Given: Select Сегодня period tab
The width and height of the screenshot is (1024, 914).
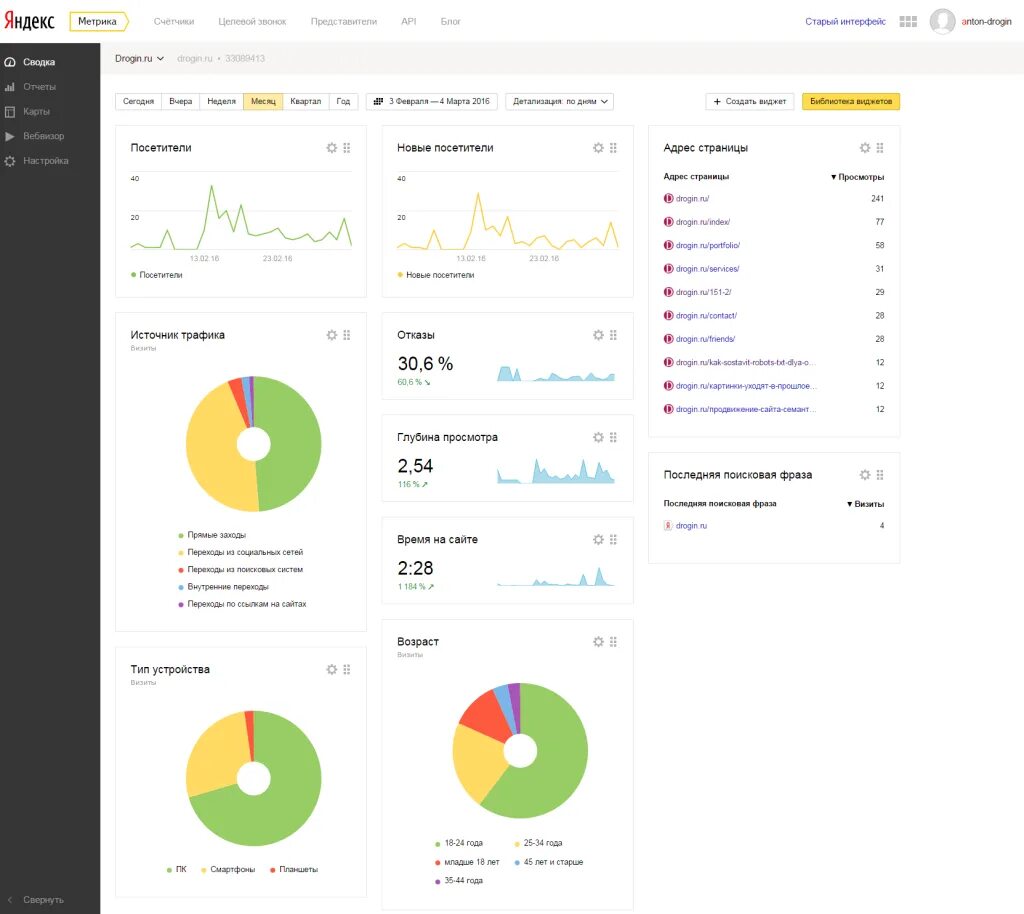Looking at the screenshot, I should pos(138,101).
